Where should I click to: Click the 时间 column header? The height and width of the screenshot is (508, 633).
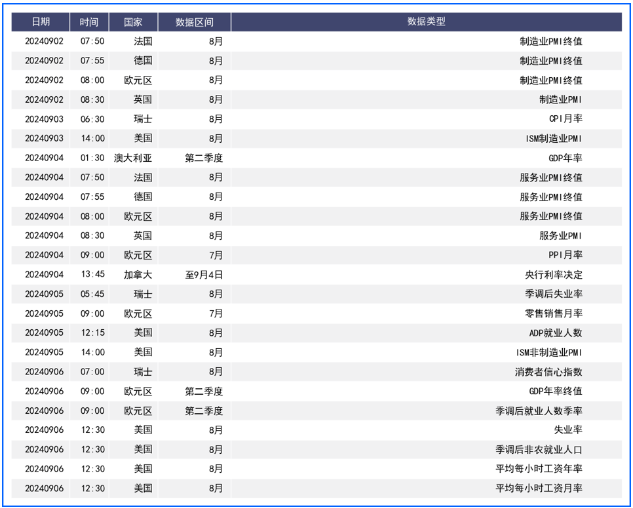[89, 22]
